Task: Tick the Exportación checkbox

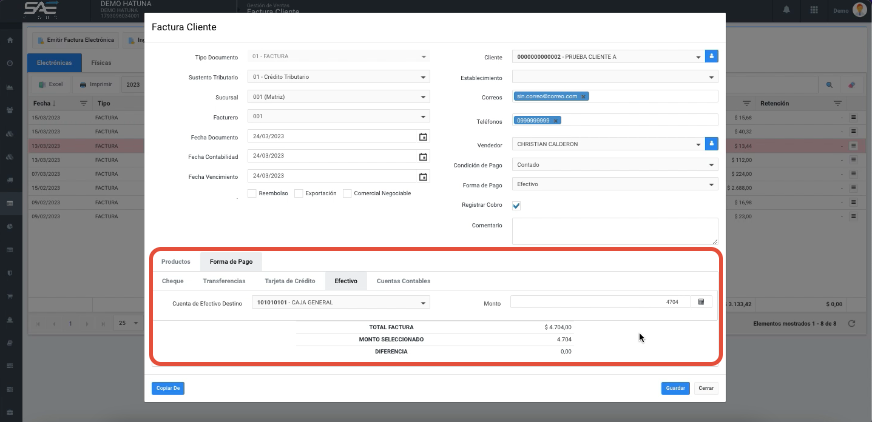Action: (299, 193)
